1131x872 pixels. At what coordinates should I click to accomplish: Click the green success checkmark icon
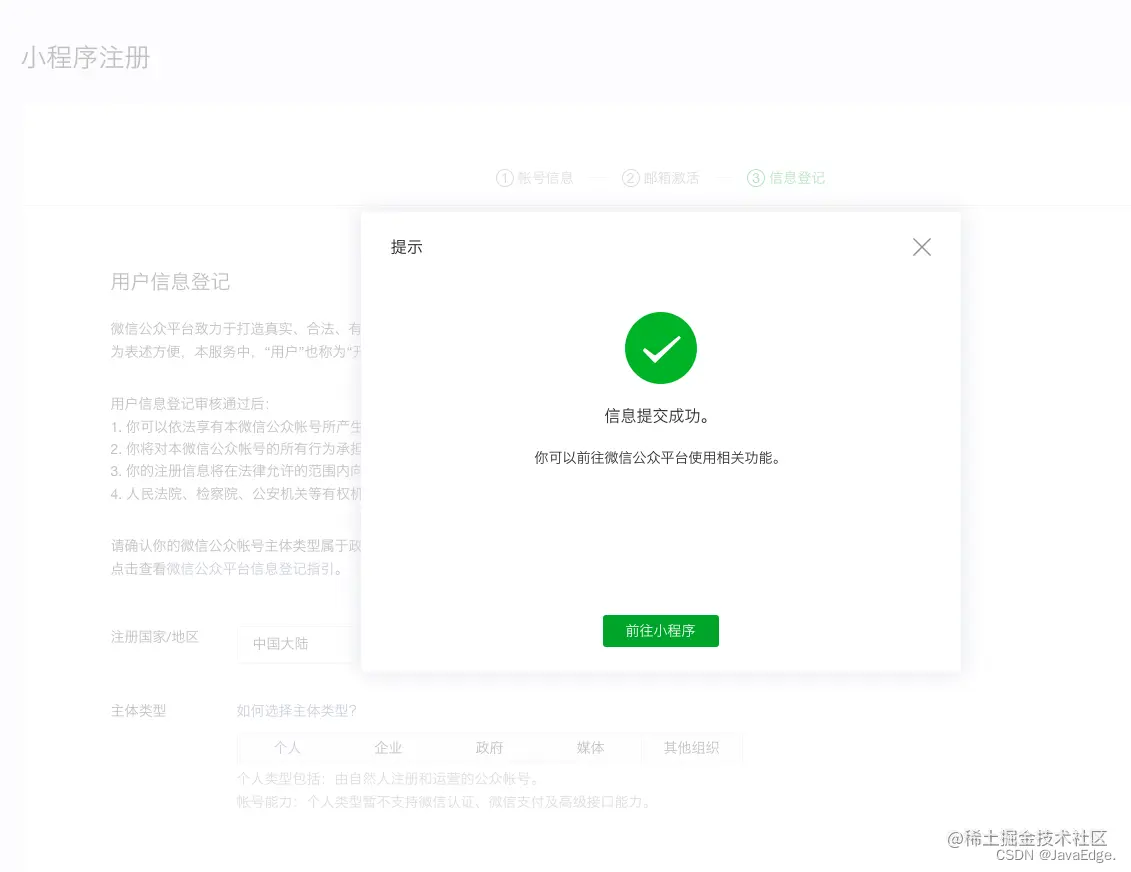(x=661, y=348)
